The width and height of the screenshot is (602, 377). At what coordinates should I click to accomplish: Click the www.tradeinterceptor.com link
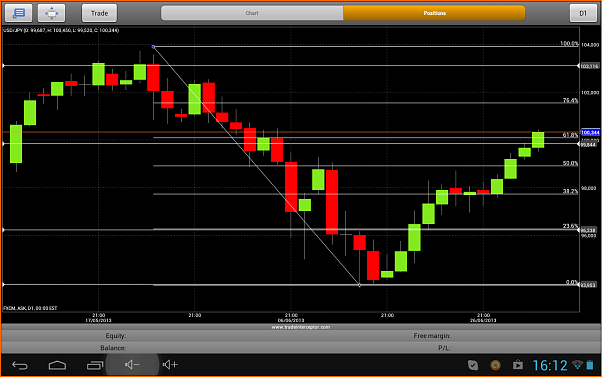pos(301,327)
